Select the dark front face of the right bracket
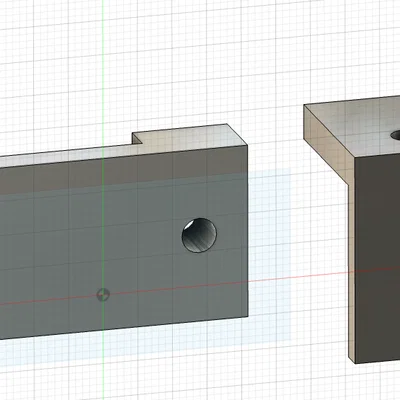Image resolution: width=400 pixels, height=400 pixels. (377, 257)
